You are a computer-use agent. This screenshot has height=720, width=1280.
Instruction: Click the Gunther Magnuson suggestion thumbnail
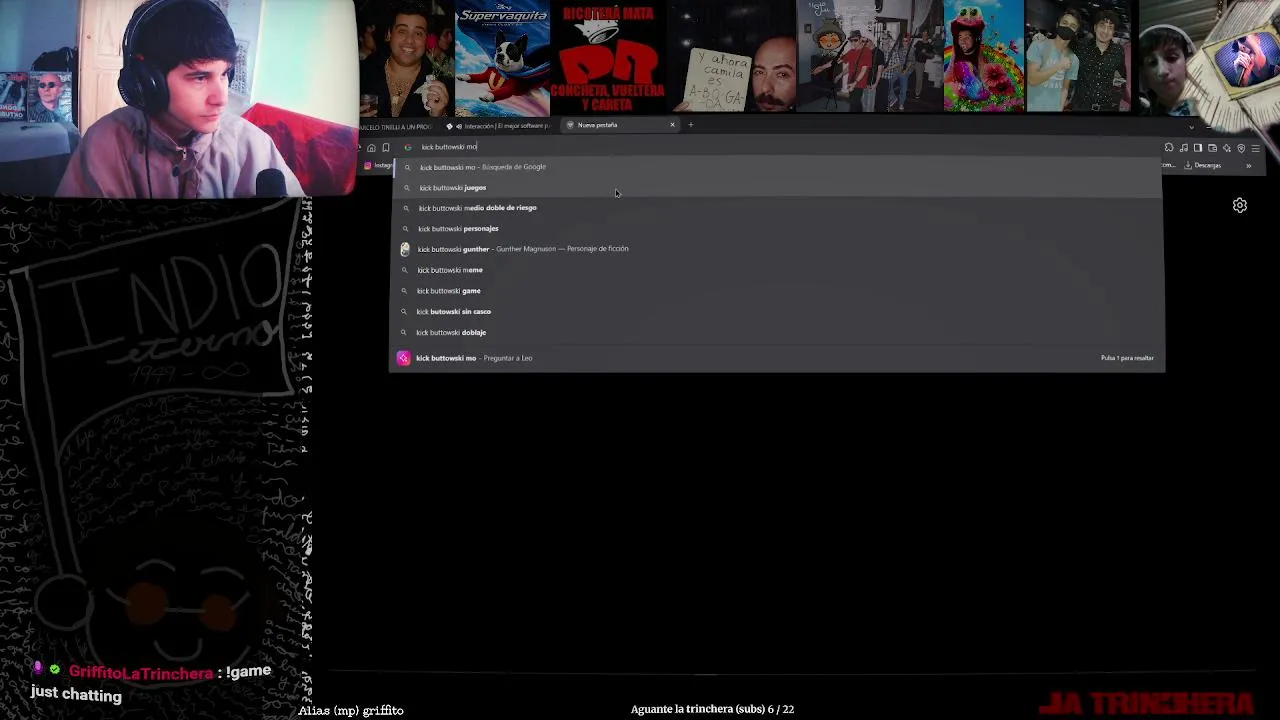coord(405,249)
